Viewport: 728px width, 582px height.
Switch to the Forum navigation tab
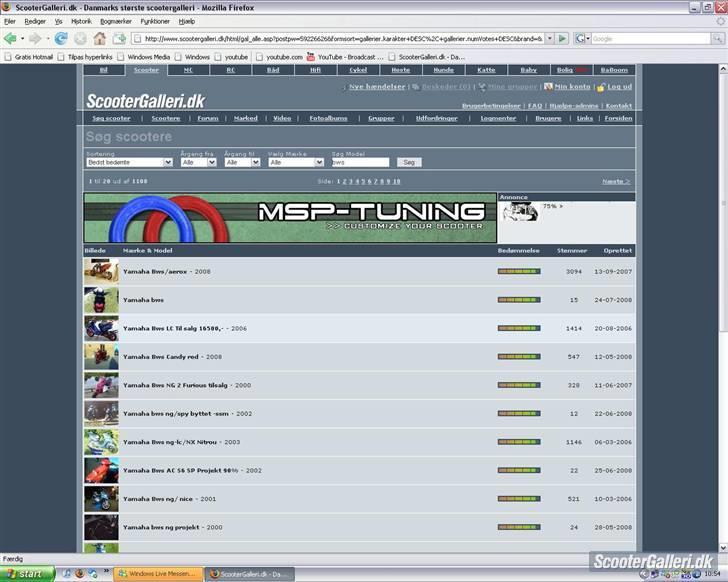coord(207,118)
